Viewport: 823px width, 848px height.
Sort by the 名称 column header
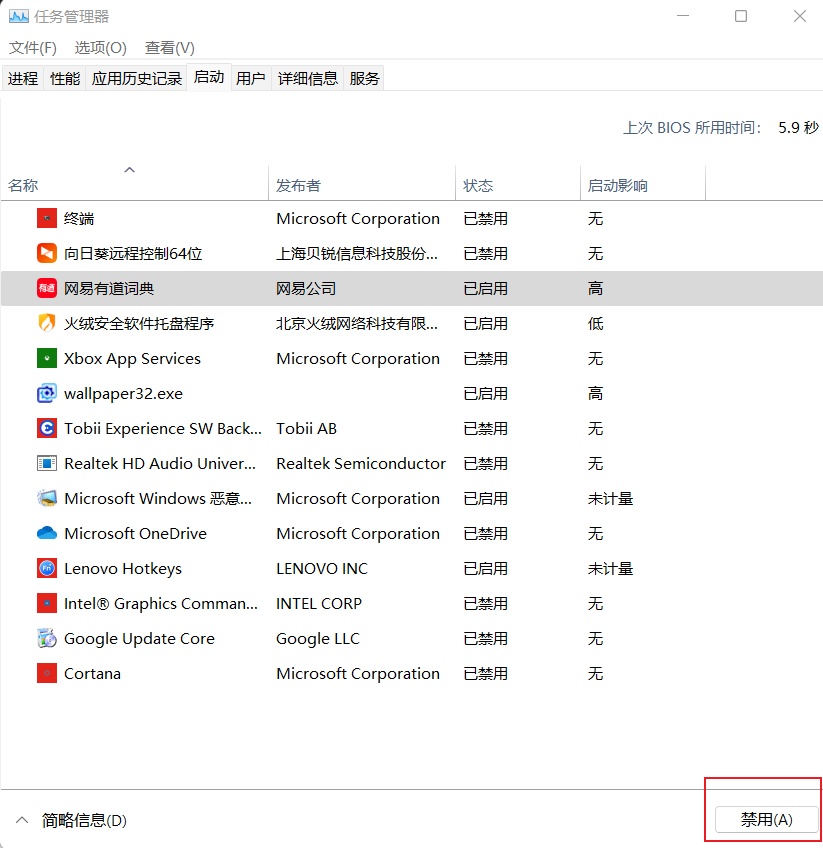tap(134, 183)
